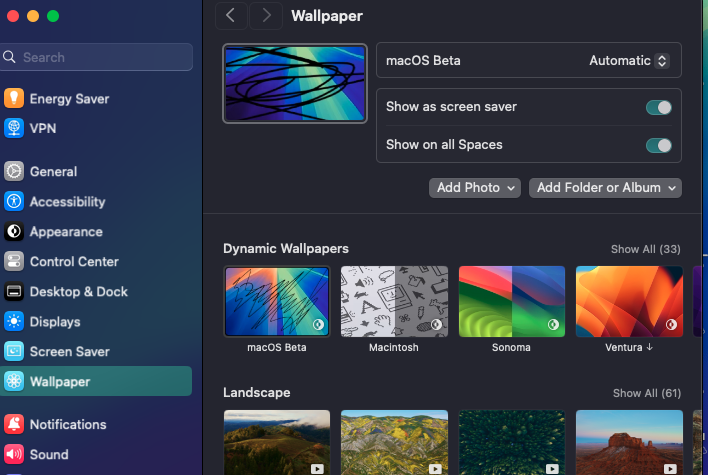Open the Automatic appearance dropdown
This screenshot has width=708, height=475.
628,60
